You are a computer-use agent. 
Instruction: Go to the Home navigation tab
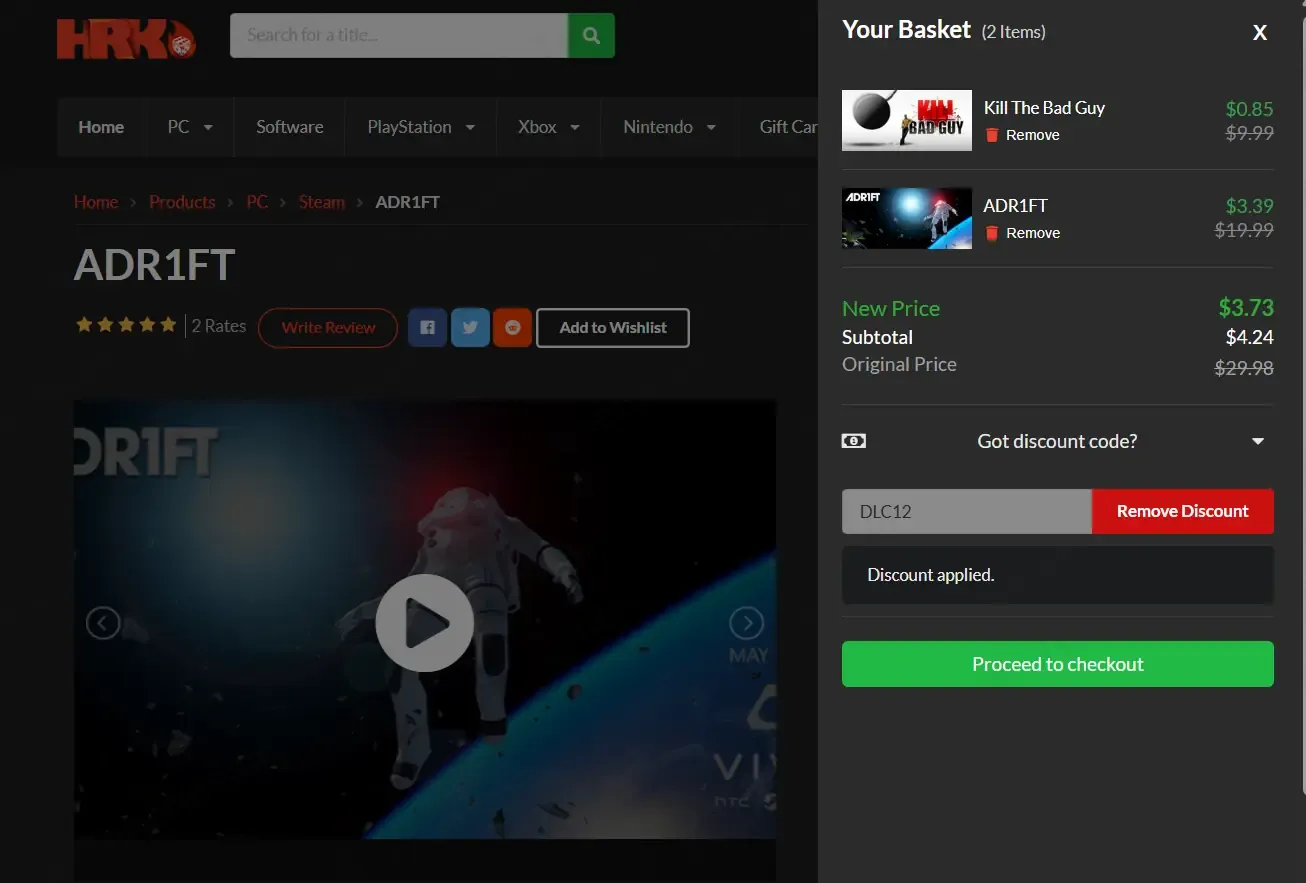[101, 127]
